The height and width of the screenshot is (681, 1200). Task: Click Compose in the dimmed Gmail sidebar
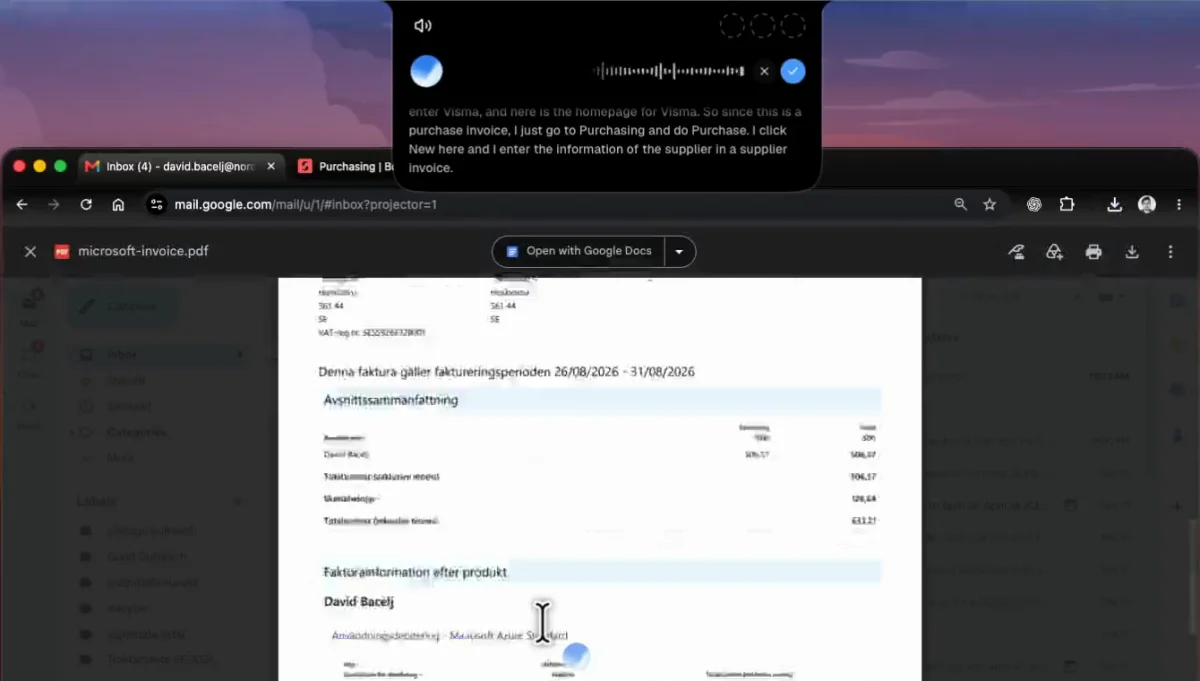(124, 306)
